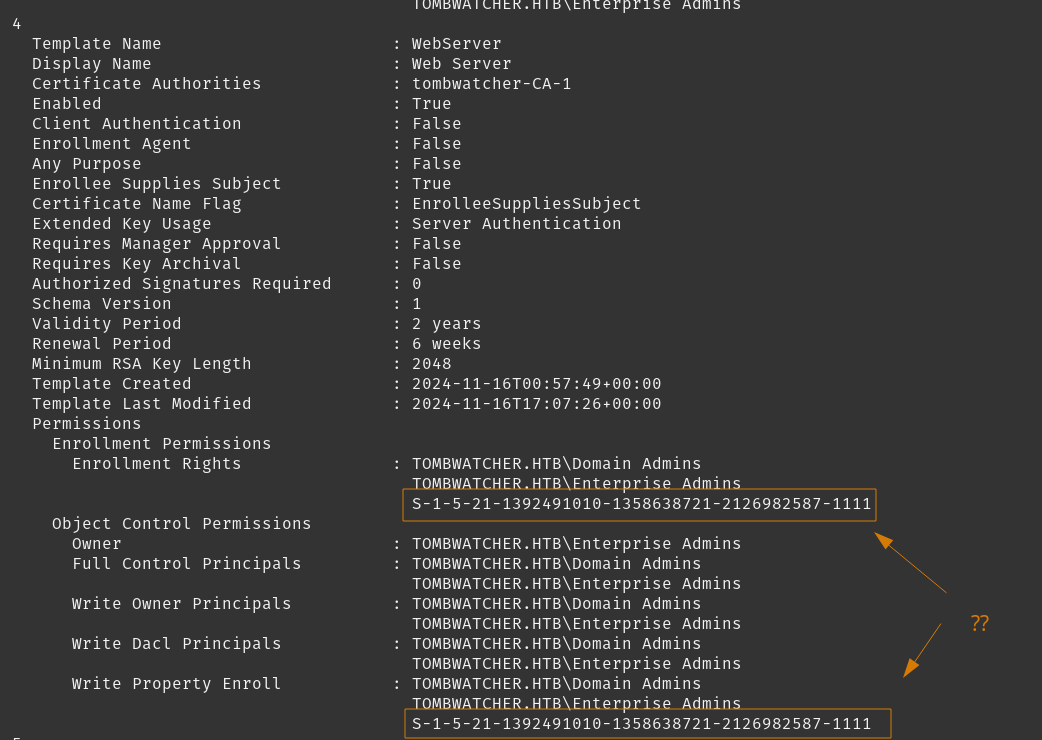Click the Template Last Modified timestamp value
The height and width of the screenshot is (740, 1042).
(x=536, y=404)
